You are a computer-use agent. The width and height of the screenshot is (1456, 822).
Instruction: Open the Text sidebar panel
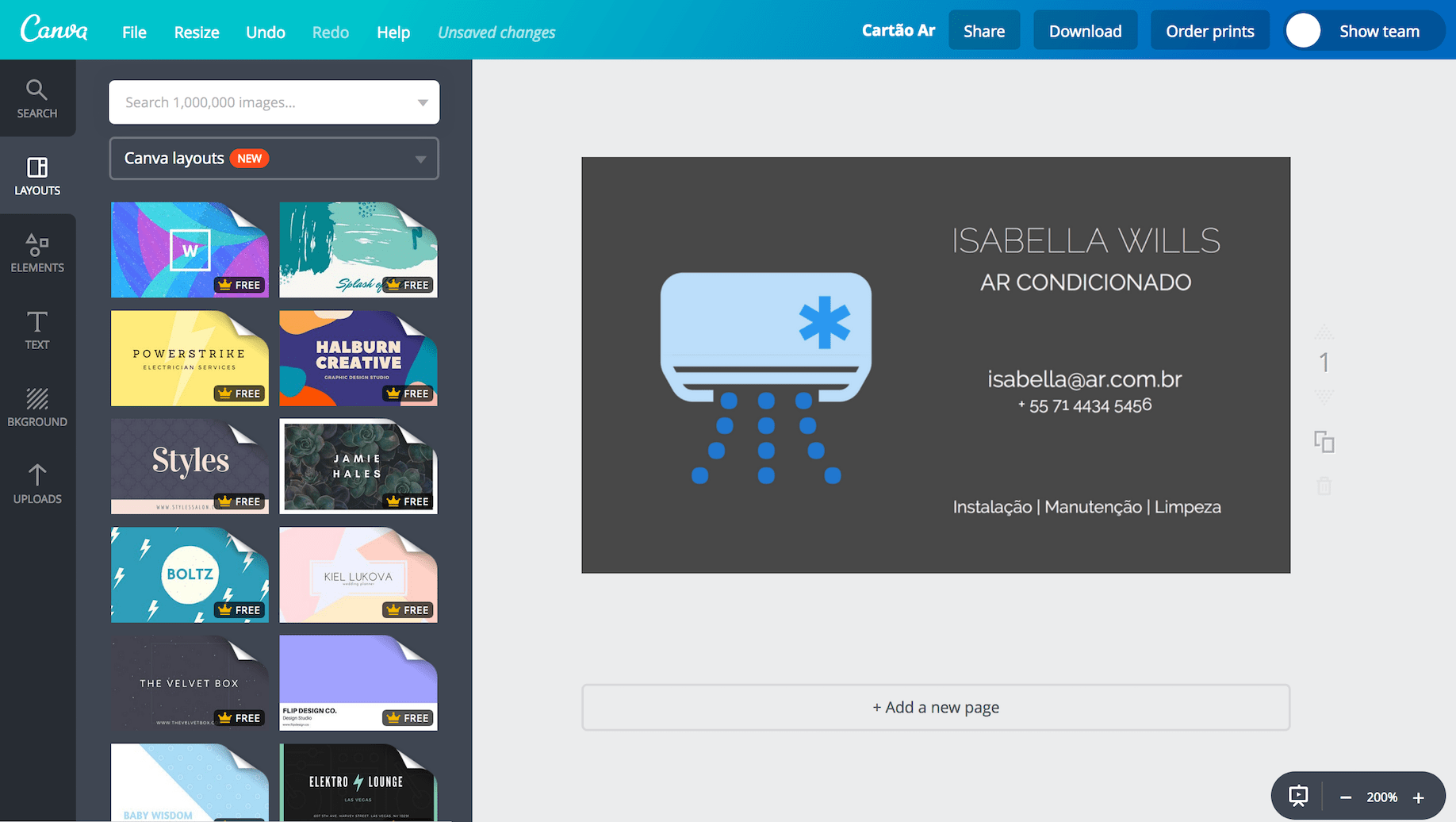(37, 330)
